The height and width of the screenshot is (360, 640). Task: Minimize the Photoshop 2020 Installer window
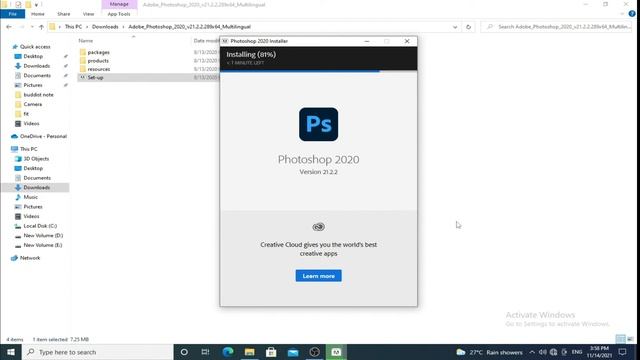(x=367, y=41)
